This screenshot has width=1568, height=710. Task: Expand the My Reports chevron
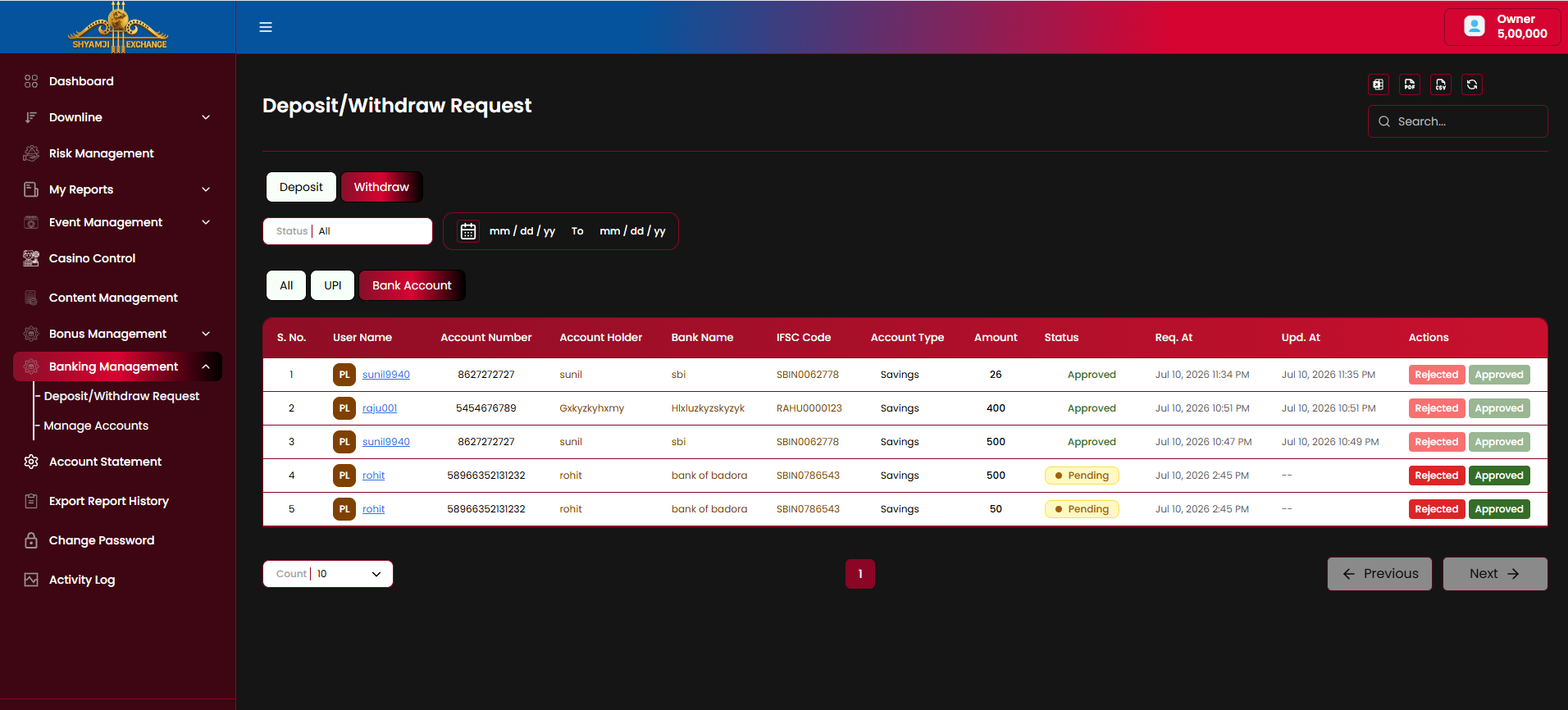pos(206,189)
